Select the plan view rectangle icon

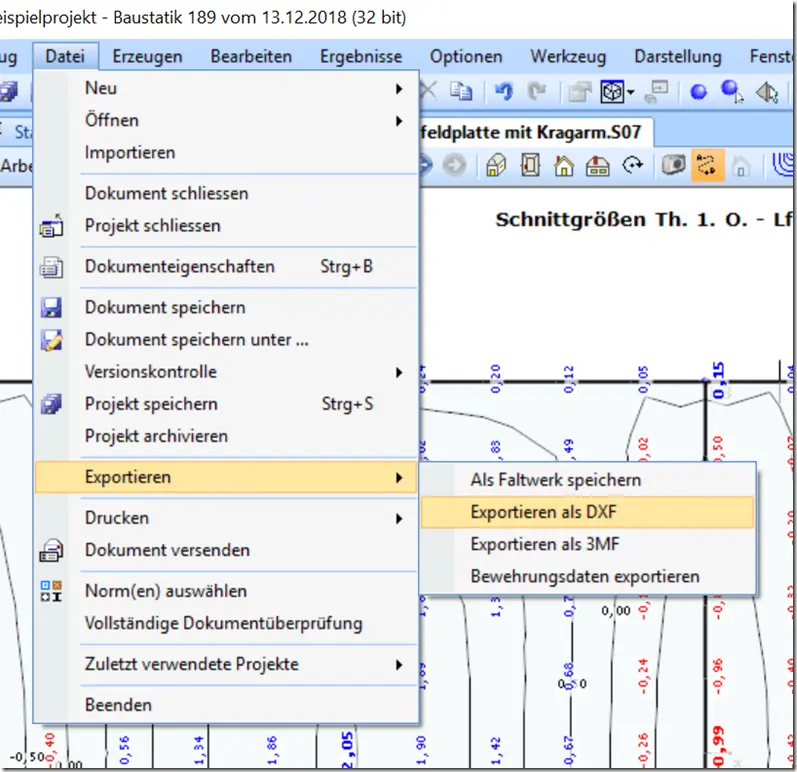530,165
